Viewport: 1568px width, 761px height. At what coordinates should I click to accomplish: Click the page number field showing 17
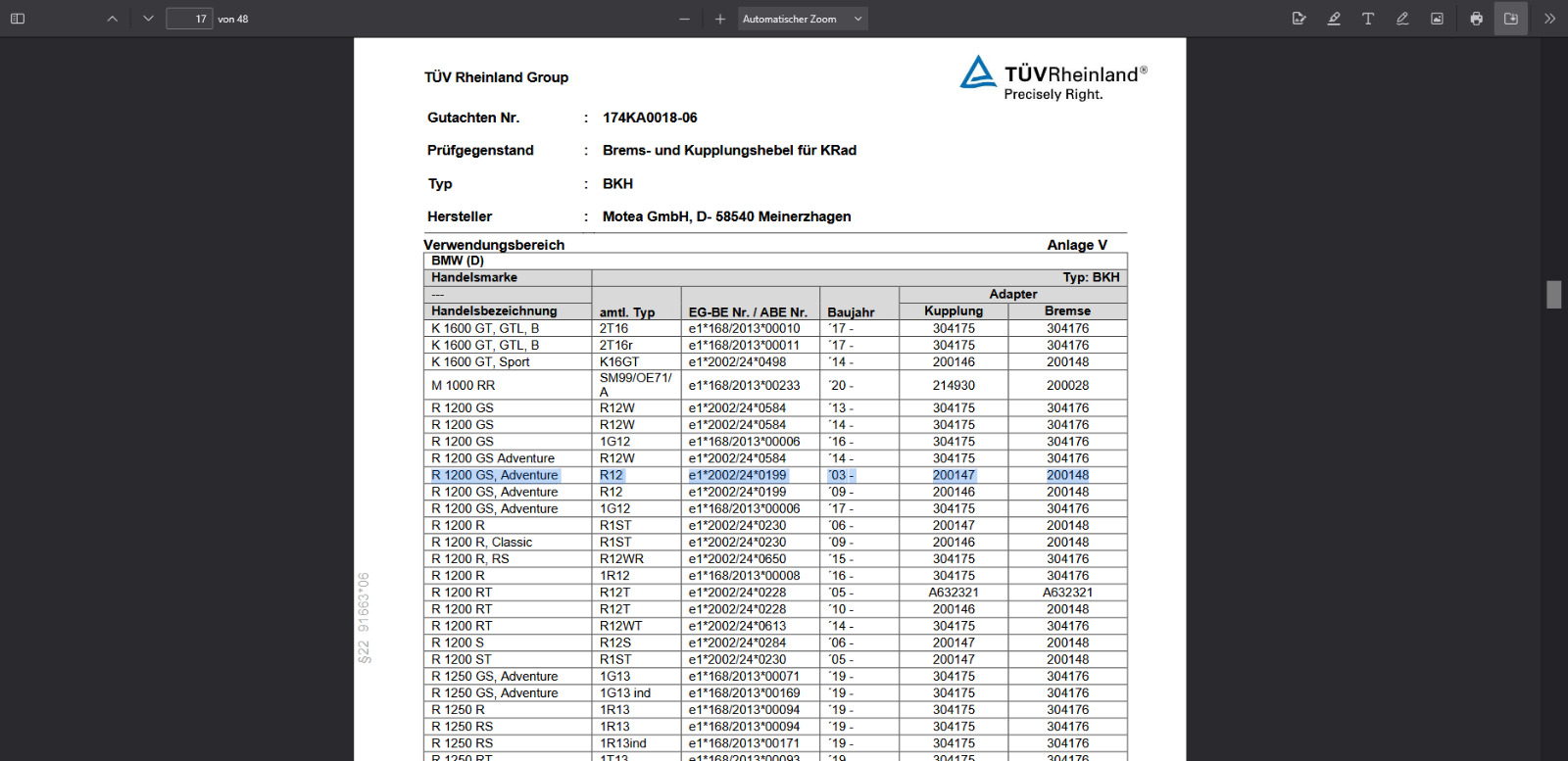pyautogui.click(x=189, y=19)
